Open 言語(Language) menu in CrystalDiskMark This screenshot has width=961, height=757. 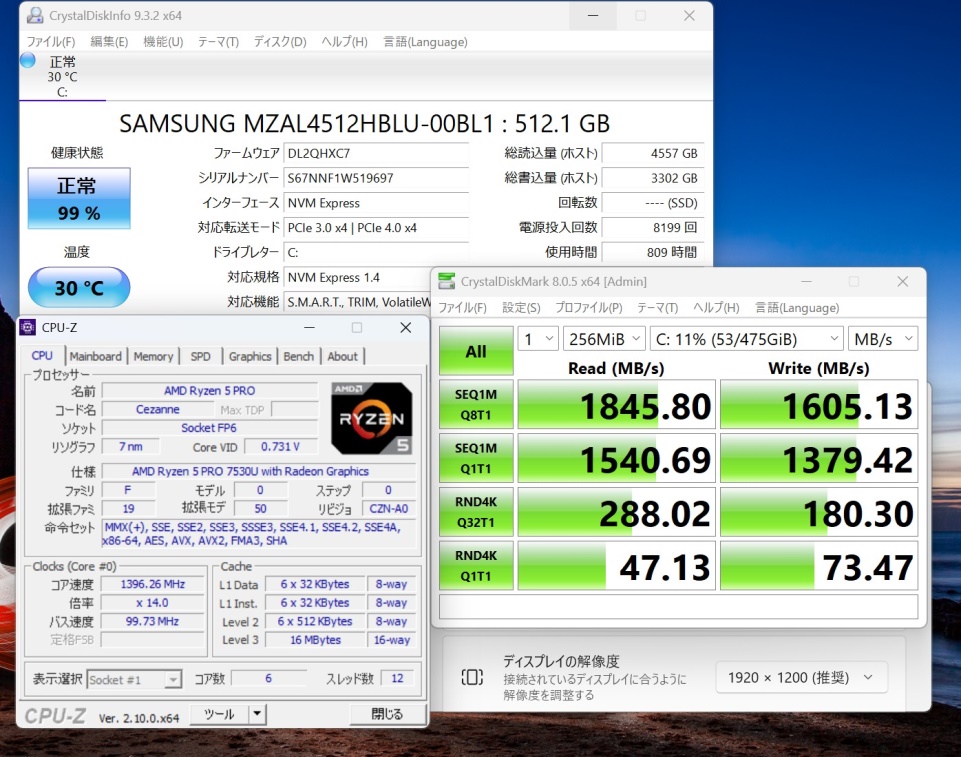(x=797, y=308)
